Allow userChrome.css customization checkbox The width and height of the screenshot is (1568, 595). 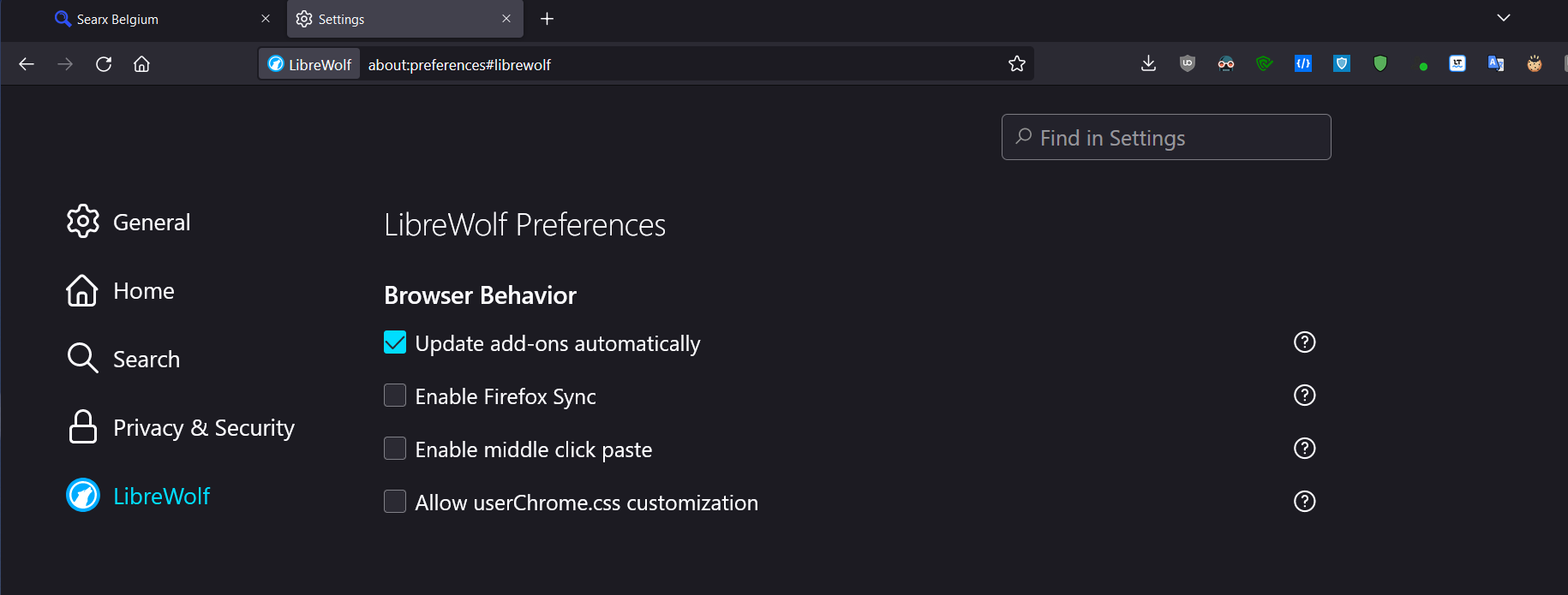click(x=395, y=502)
